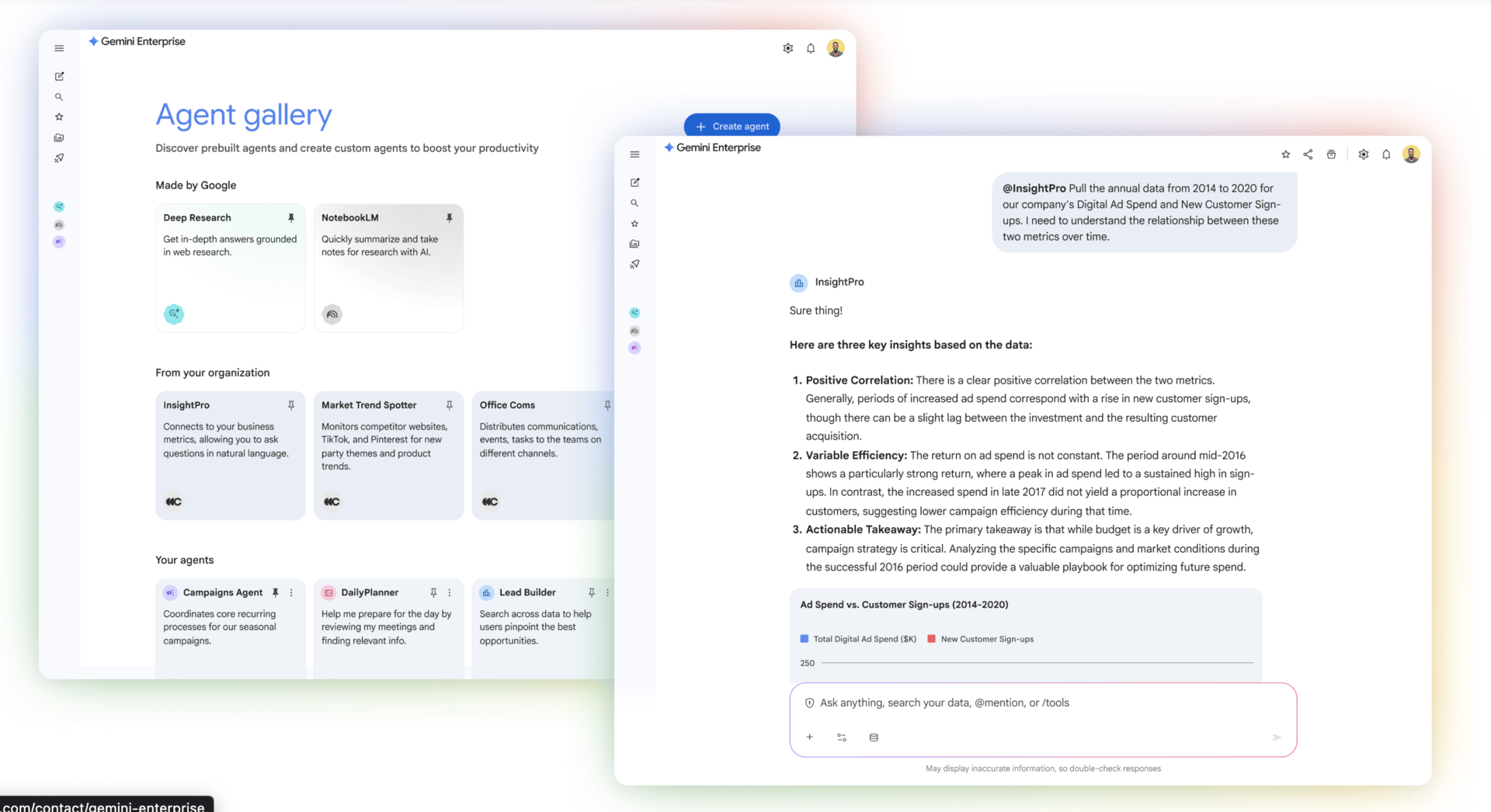Select gray agent shortcut in gallery sidebar
The height and width of the screenshot is (812, 1491).
59,225
